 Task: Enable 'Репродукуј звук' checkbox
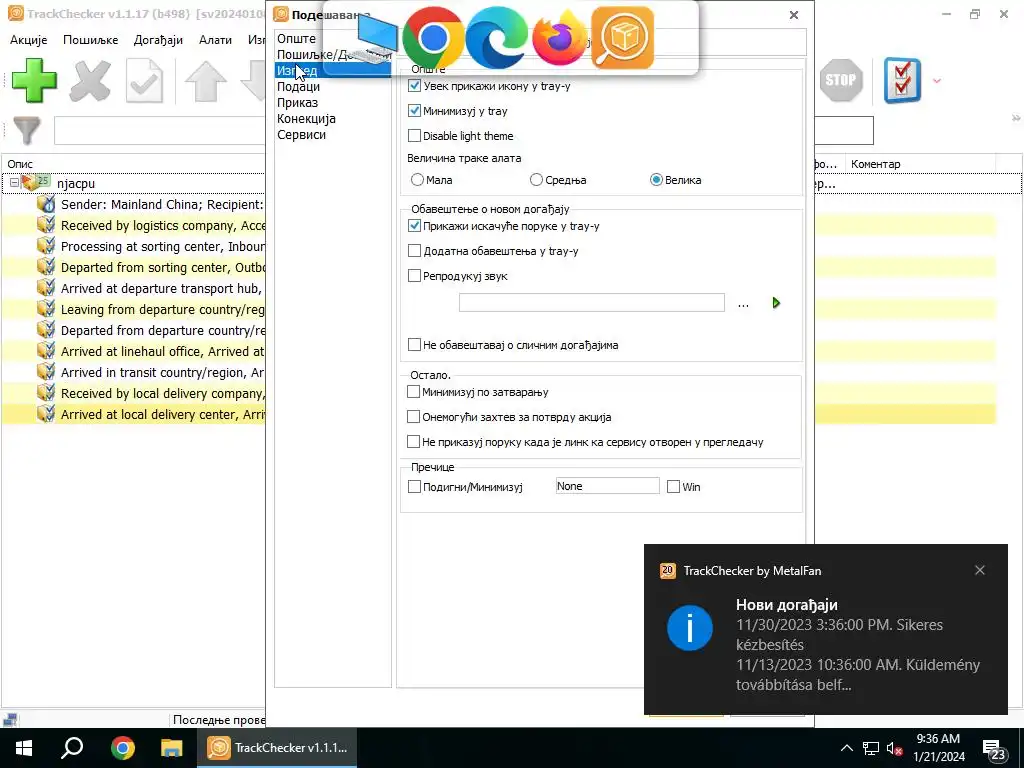414,276
